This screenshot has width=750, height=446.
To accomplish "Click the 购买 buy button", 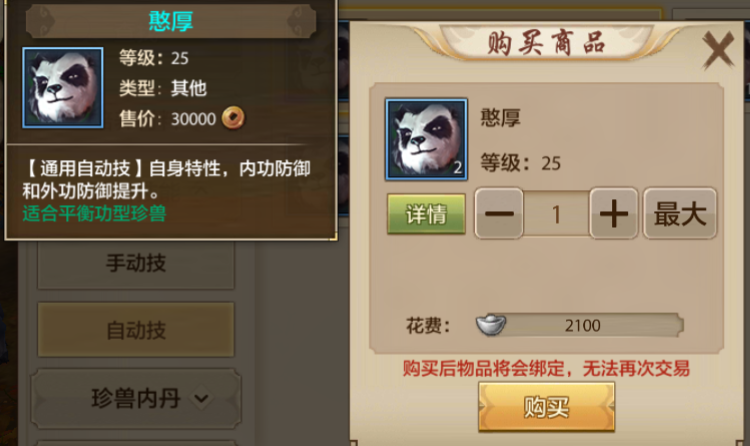I will tap(546, 407).
